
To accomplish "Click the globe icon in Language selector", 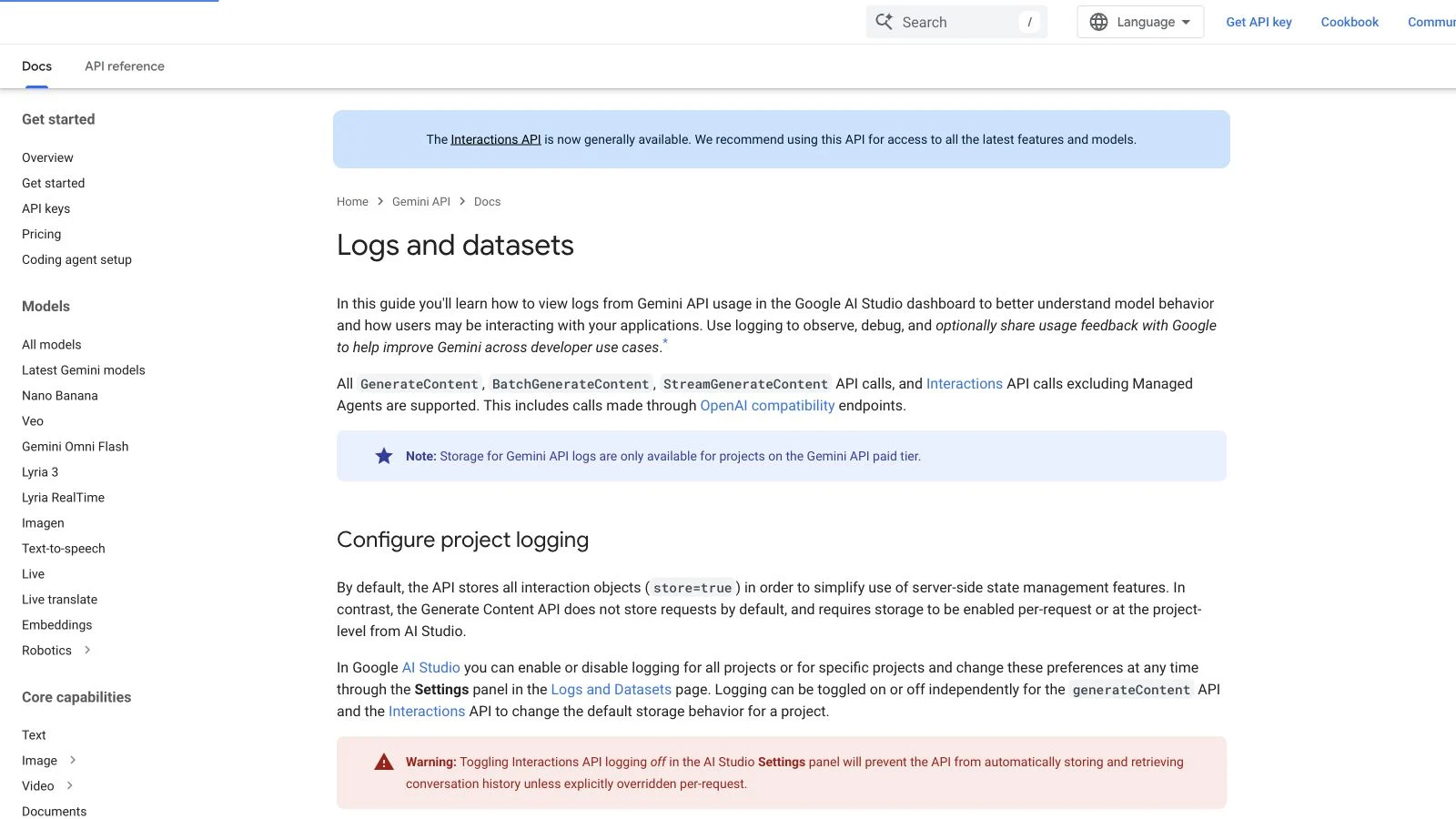I will pos(1098,22).
